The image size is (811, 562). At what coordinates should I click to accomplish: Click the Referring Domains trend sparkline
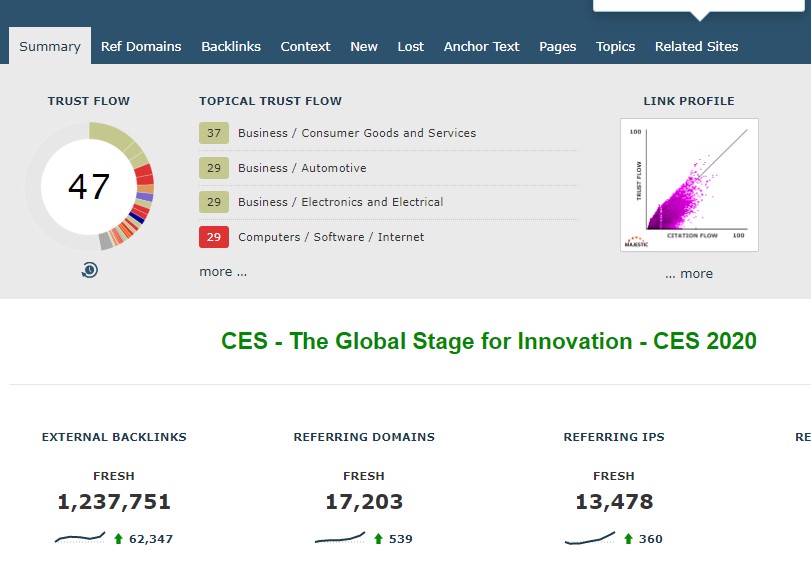pos(340,538)
